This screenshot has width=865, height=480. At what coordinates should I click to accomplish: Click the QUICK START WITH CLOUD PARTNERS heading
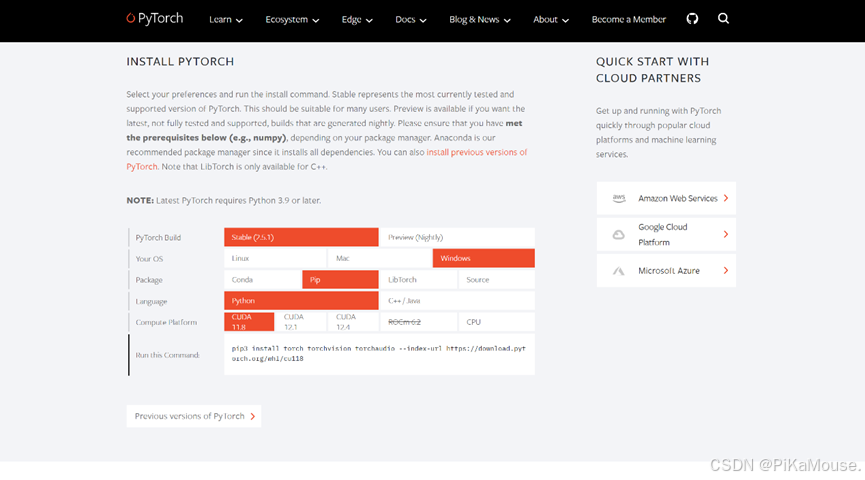[x=653, y=70]
